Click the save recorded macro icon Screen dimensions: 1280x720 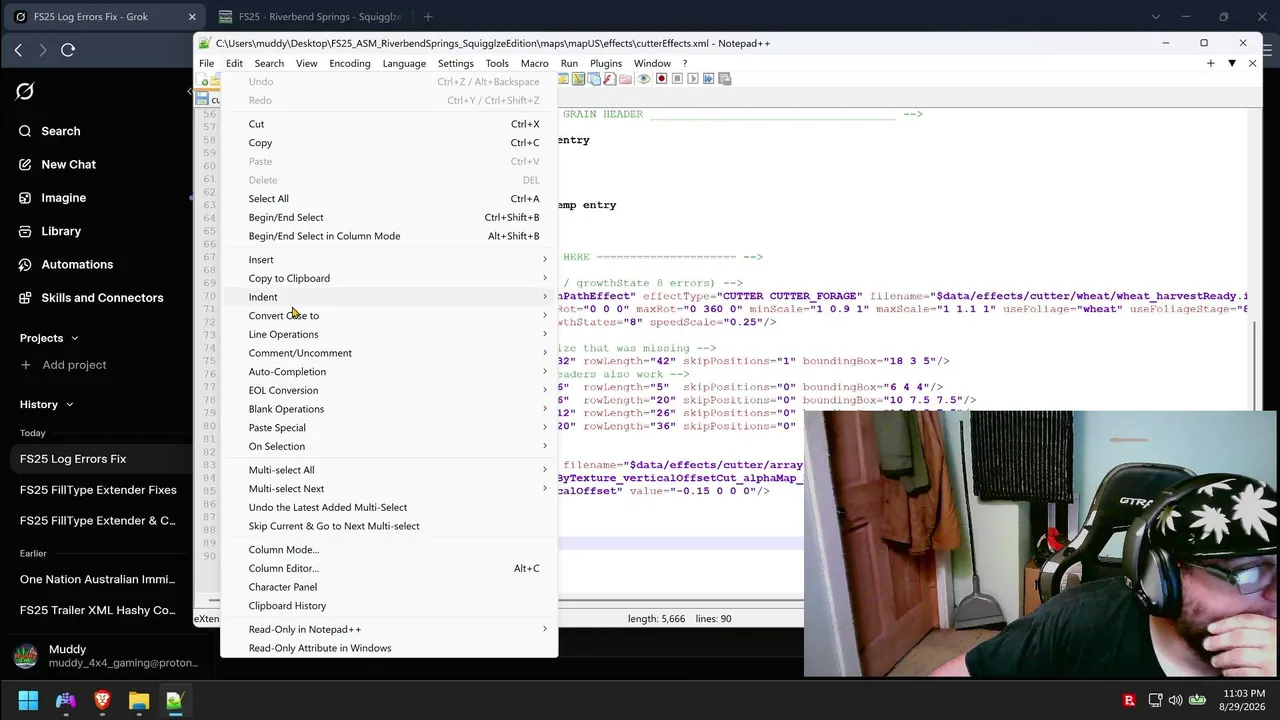point(724,79)
